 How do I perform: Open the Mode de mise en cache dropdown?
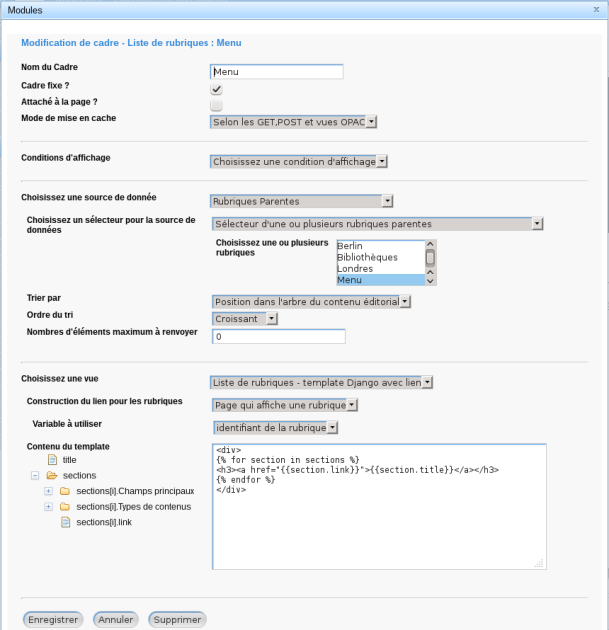point(293,122)
